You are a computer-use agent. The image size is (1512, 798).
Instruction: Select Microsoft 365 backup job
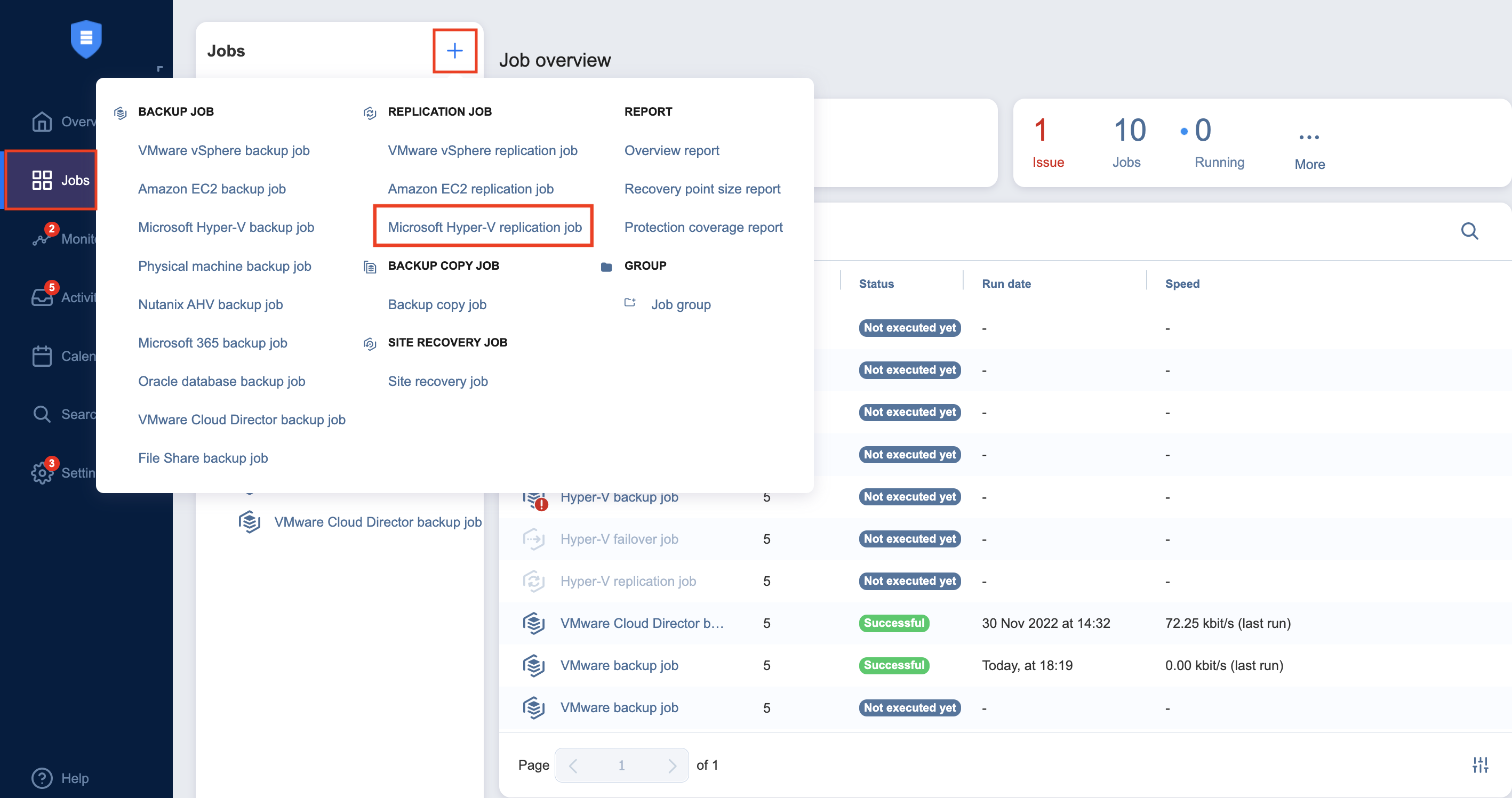[212, 343]
